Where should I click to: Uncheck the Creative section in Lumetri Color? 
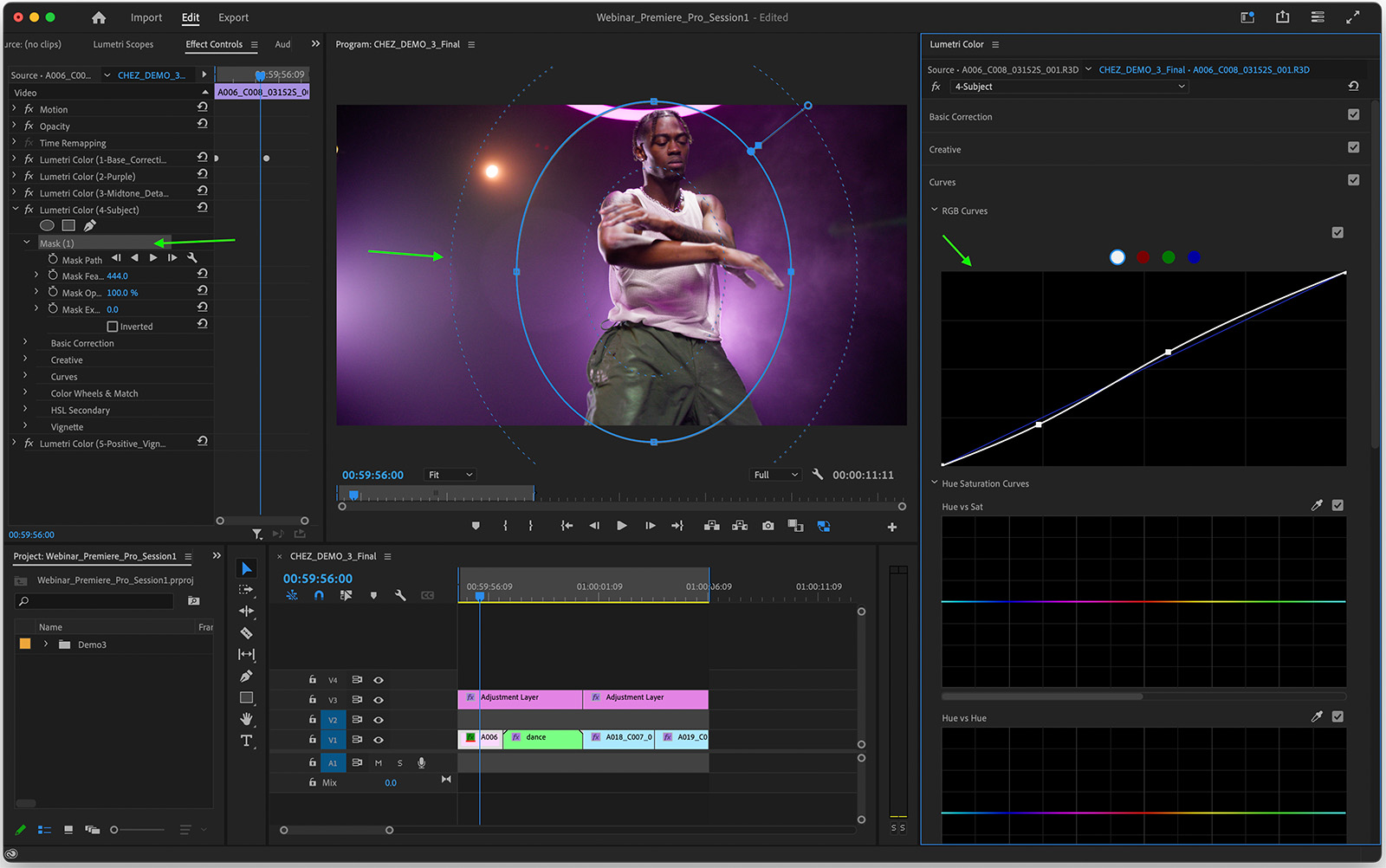1353,147
